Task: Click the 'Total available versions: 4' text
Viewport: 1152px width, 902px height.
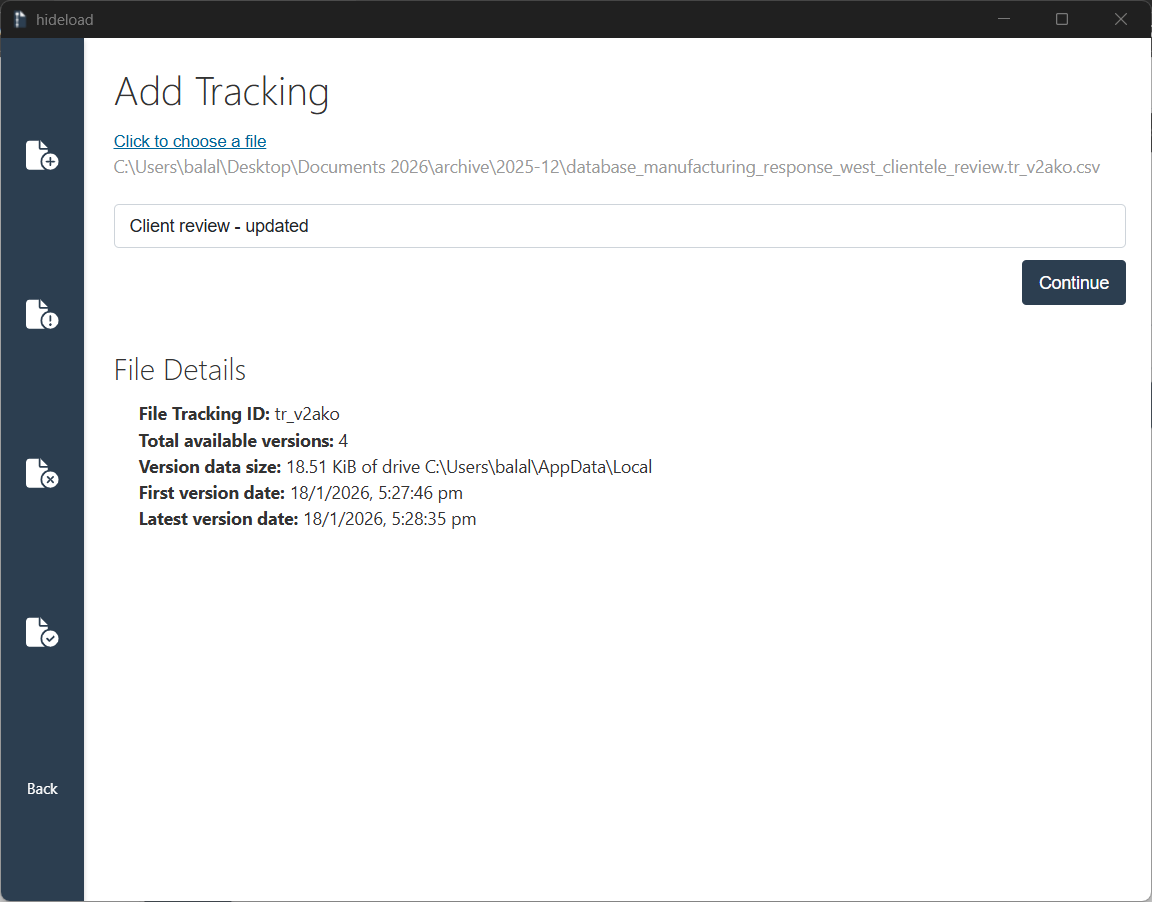Action: [243, 440]
